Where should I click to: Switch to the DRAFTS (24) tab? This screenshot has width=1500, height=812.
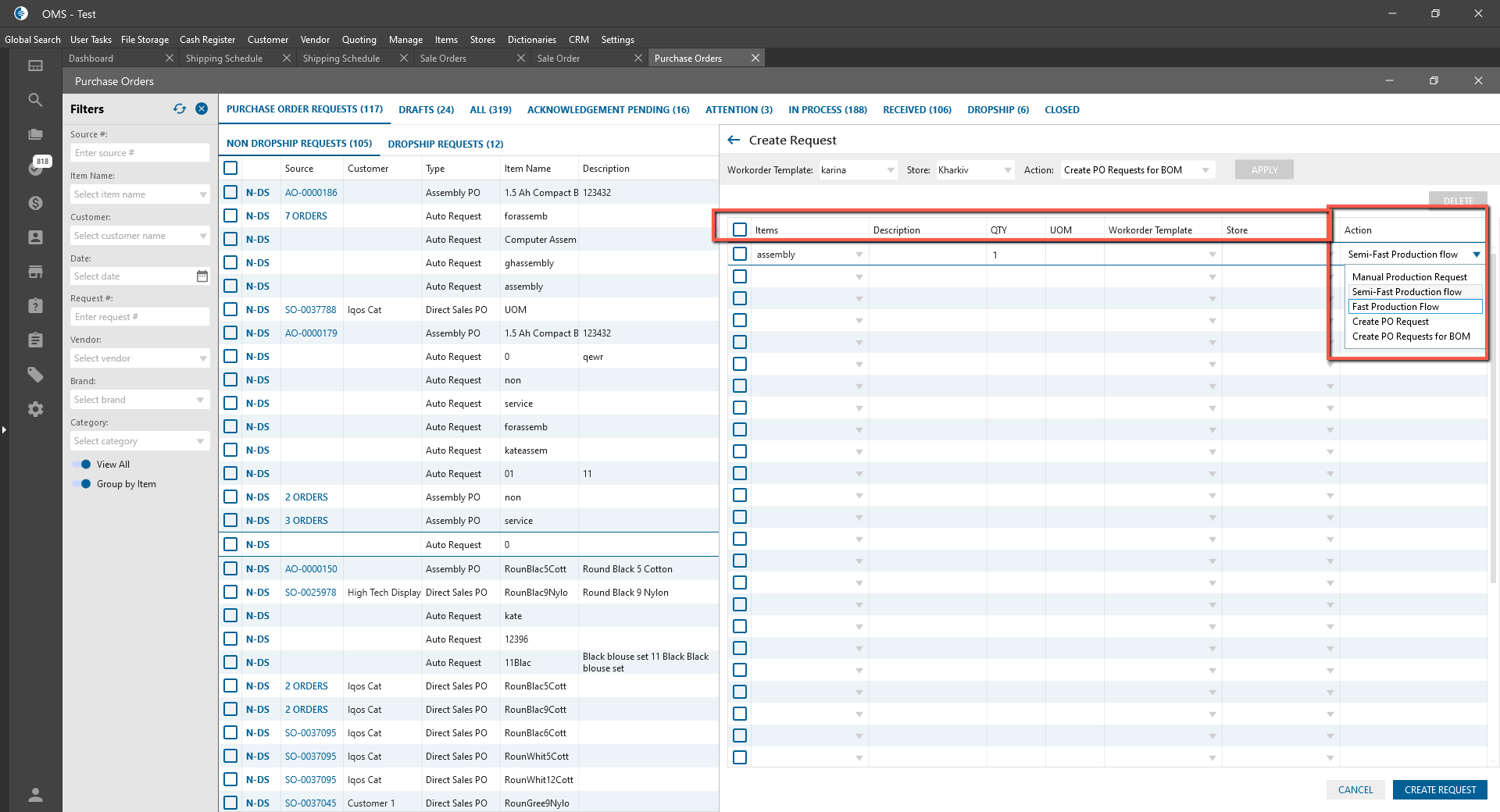coord(426,110)
